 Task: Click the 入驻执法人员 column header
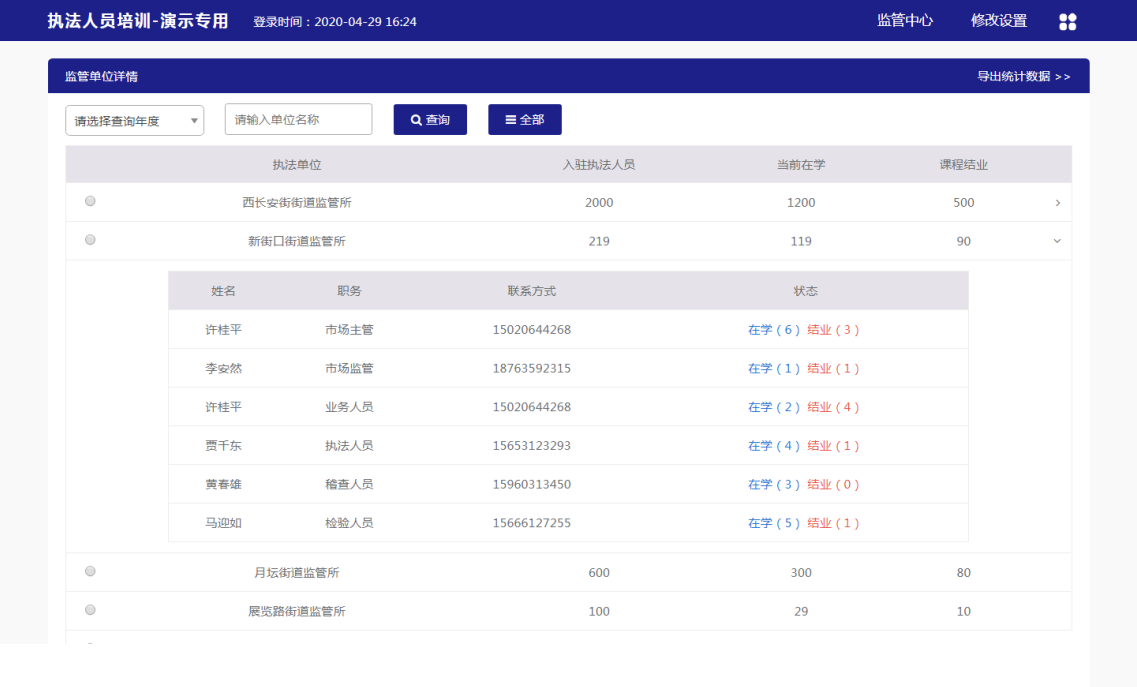[599, 165]
